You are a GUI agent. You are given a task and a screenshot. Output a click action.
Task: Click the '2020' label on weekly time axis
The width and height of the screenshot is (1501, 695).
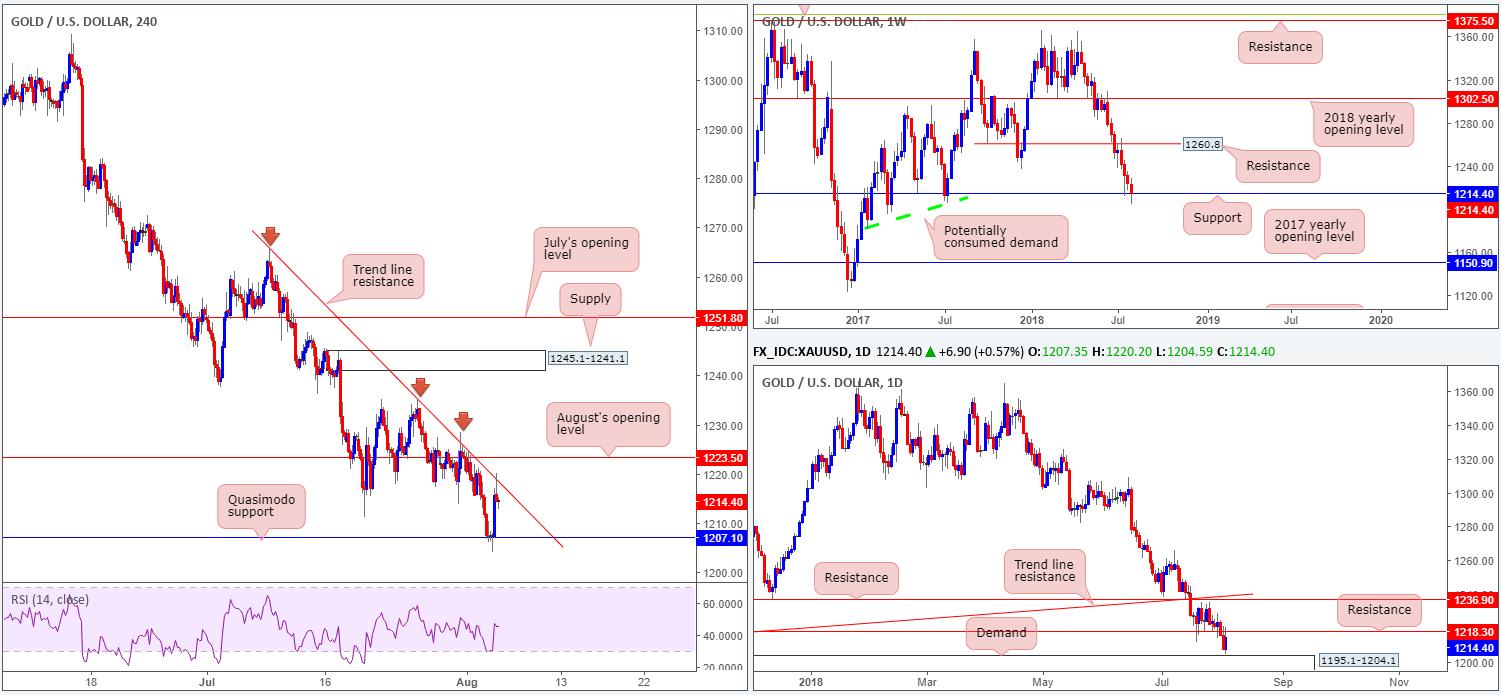pos(1379,319)
